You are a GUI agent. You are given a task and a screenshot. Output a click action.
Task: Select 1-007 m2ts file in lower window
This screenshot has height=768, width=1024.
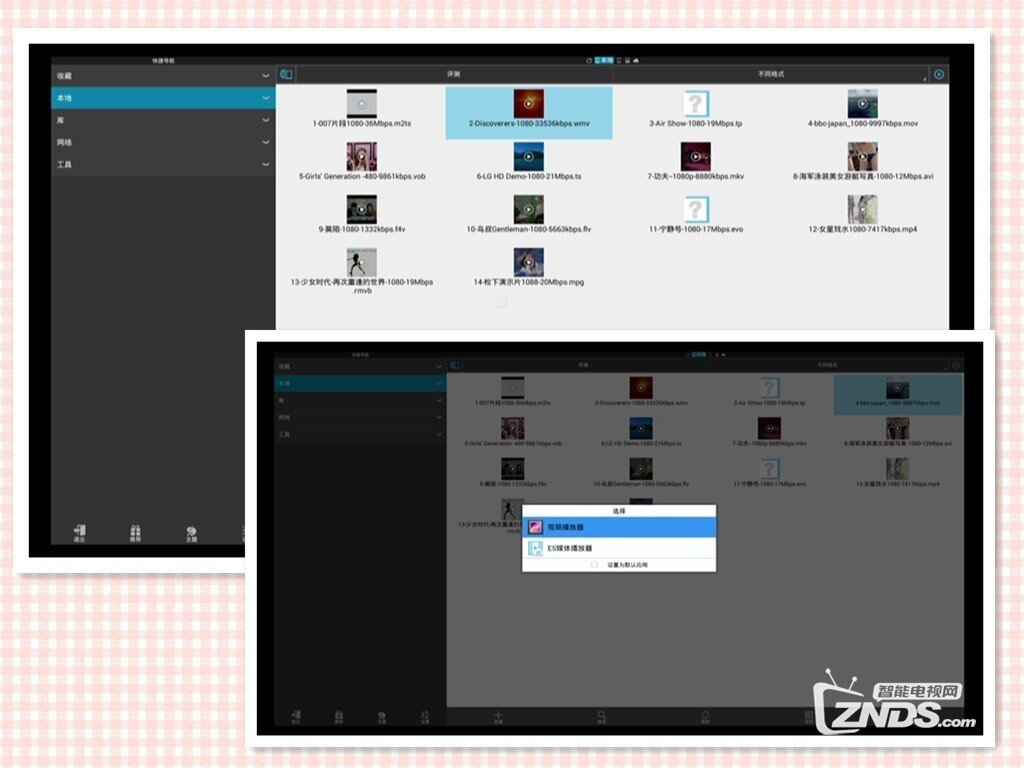click(x=513, y=392)
